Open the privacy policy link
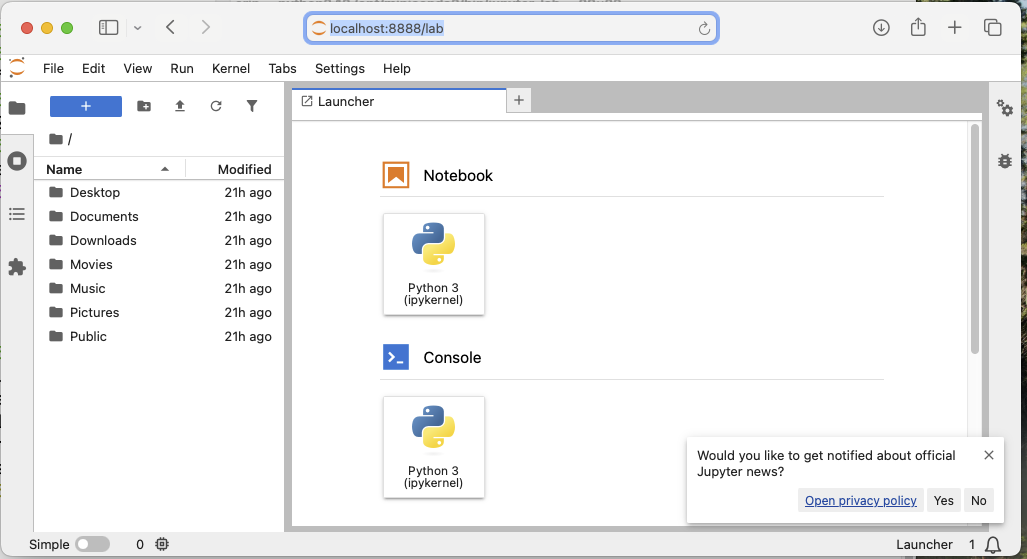Image resolution: width=1027 pixels, height=559 pixels. coord(860,500)
